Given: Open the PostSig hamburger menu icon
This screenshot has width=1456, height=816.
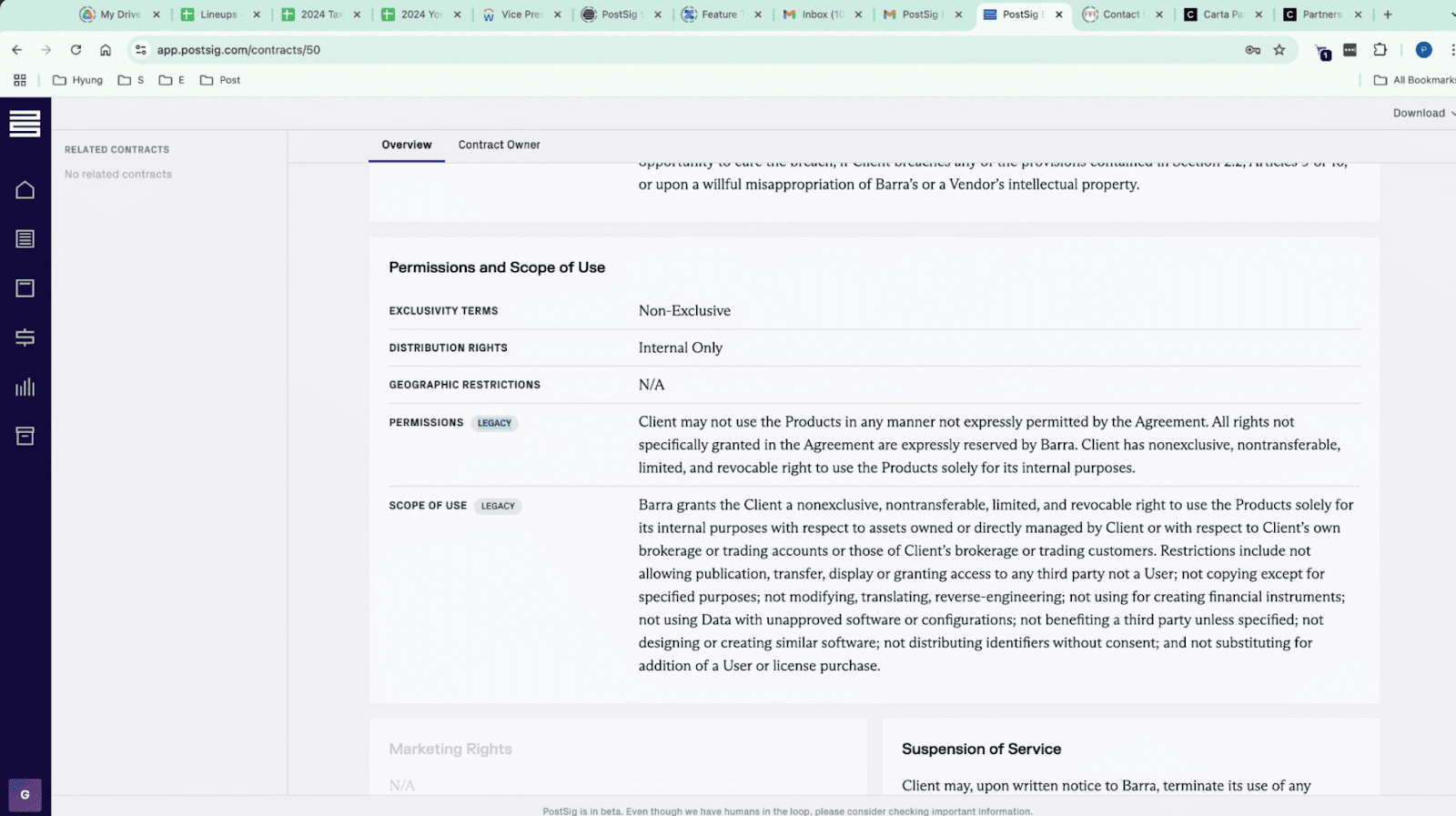Looking at the screenshot, I should [x=25, y=123].
